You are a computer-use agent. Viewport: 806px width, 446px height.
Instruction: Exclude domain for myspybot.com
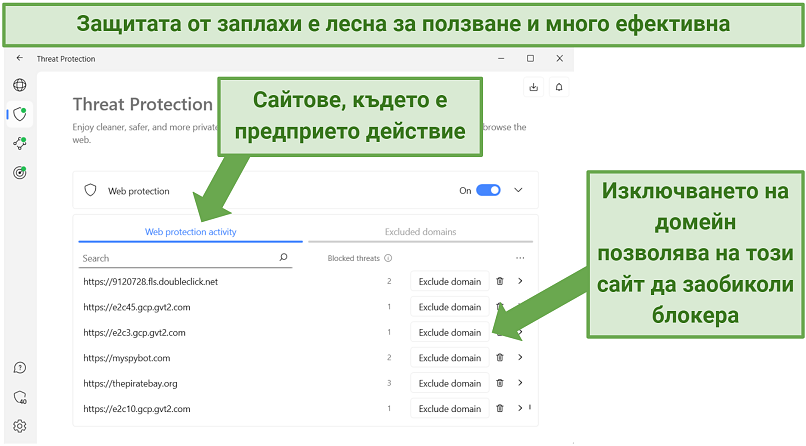450,358
